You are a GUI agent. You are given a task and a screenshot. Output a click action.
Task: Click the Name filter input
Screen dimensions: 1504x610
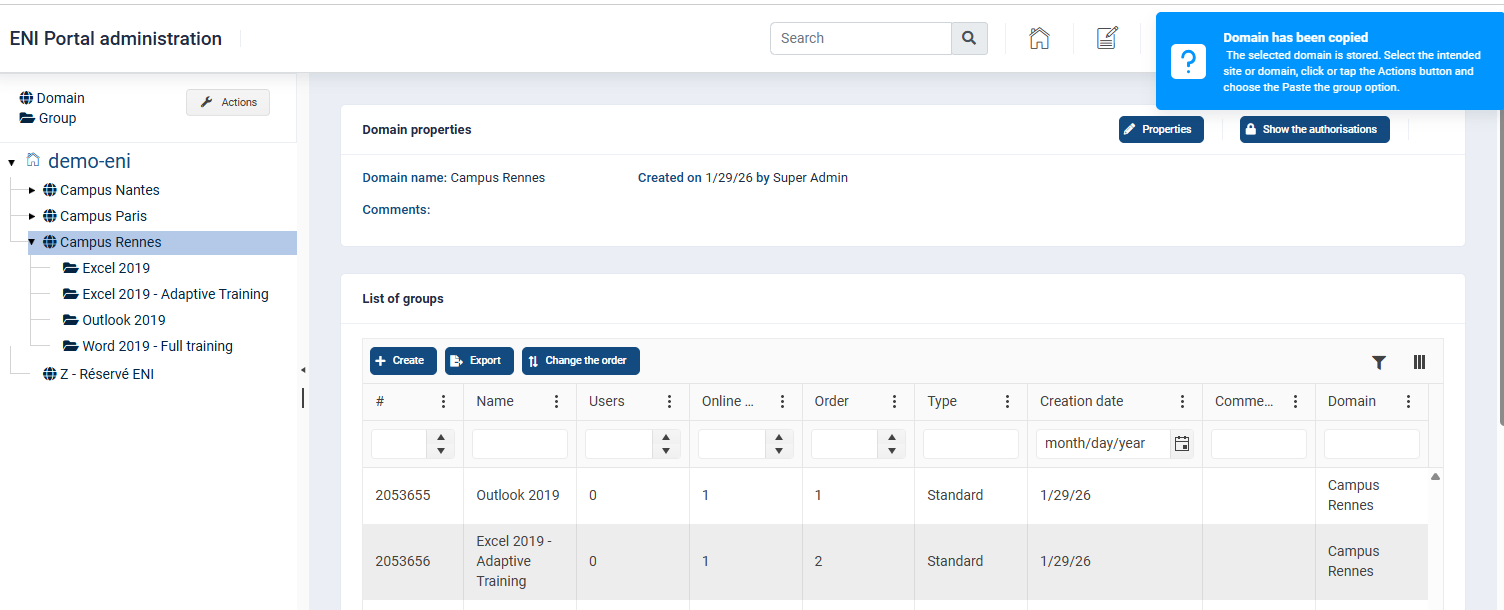(x=520, y=443)
